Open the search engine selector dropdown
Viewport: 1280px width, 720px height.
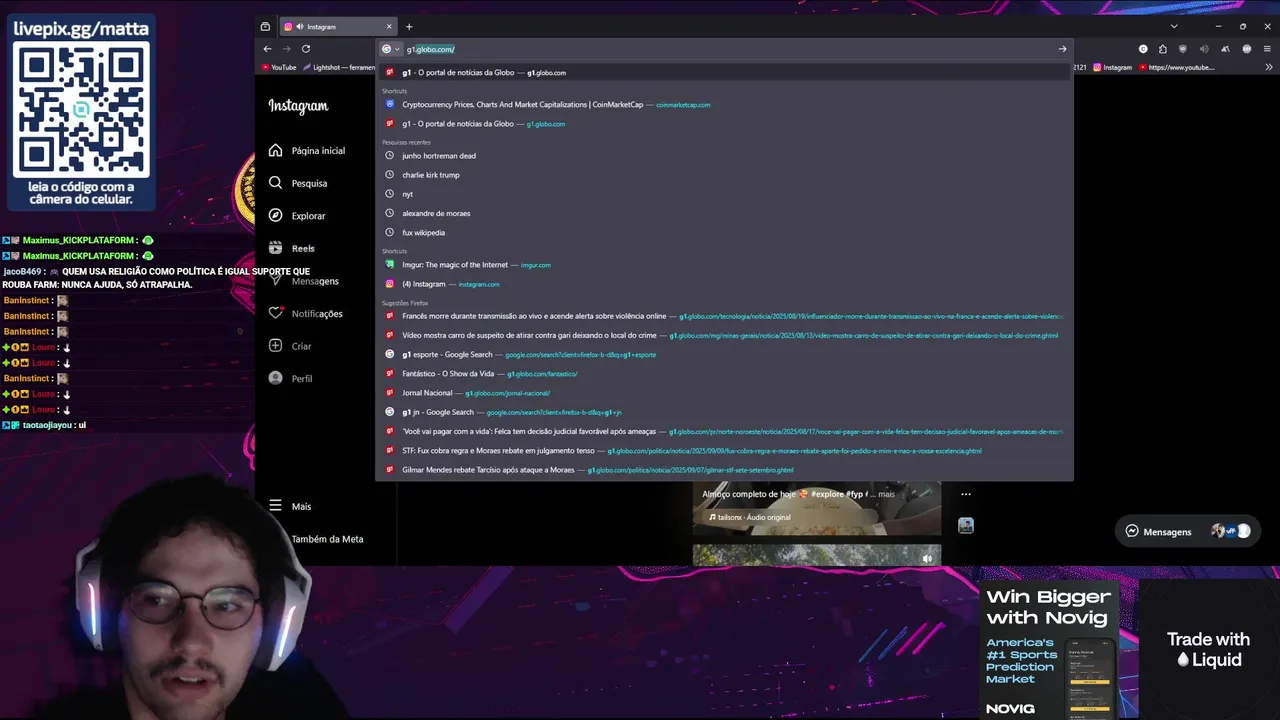(390, 49)
